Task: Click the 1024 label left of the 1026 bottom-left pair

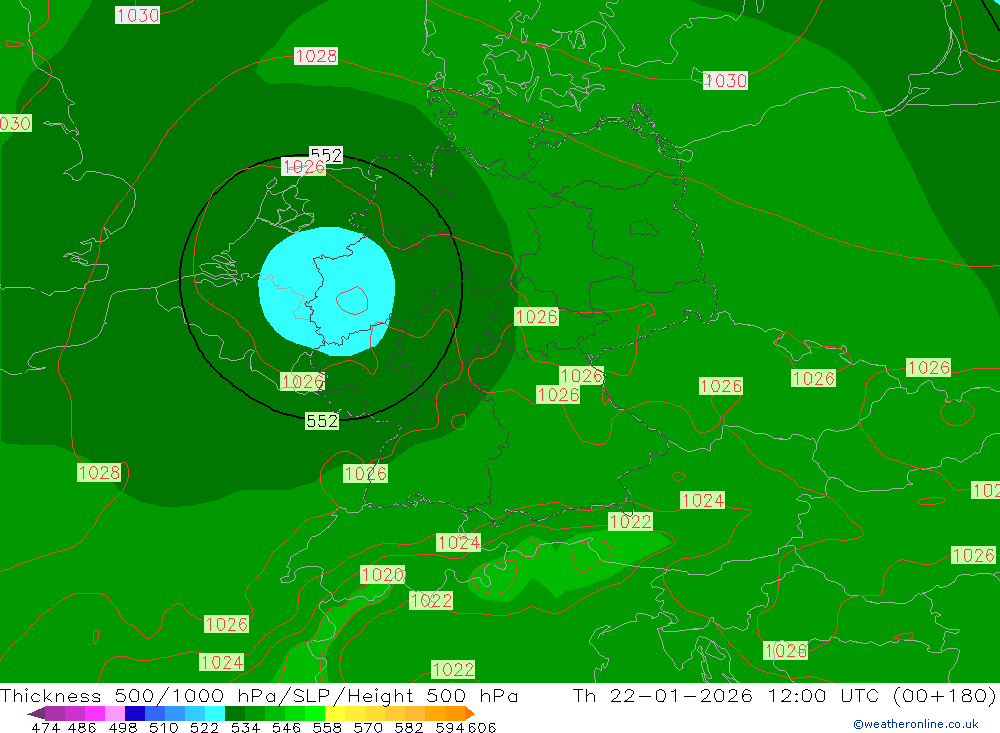Action: (221, 663)
